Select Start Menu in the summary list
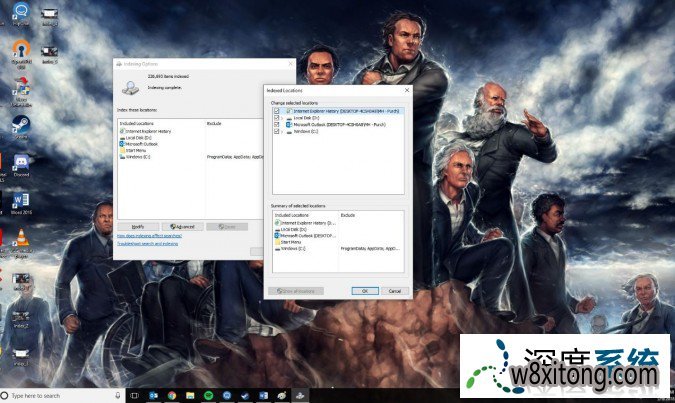This screenshot has width=675, height=403. pos(290,242)
